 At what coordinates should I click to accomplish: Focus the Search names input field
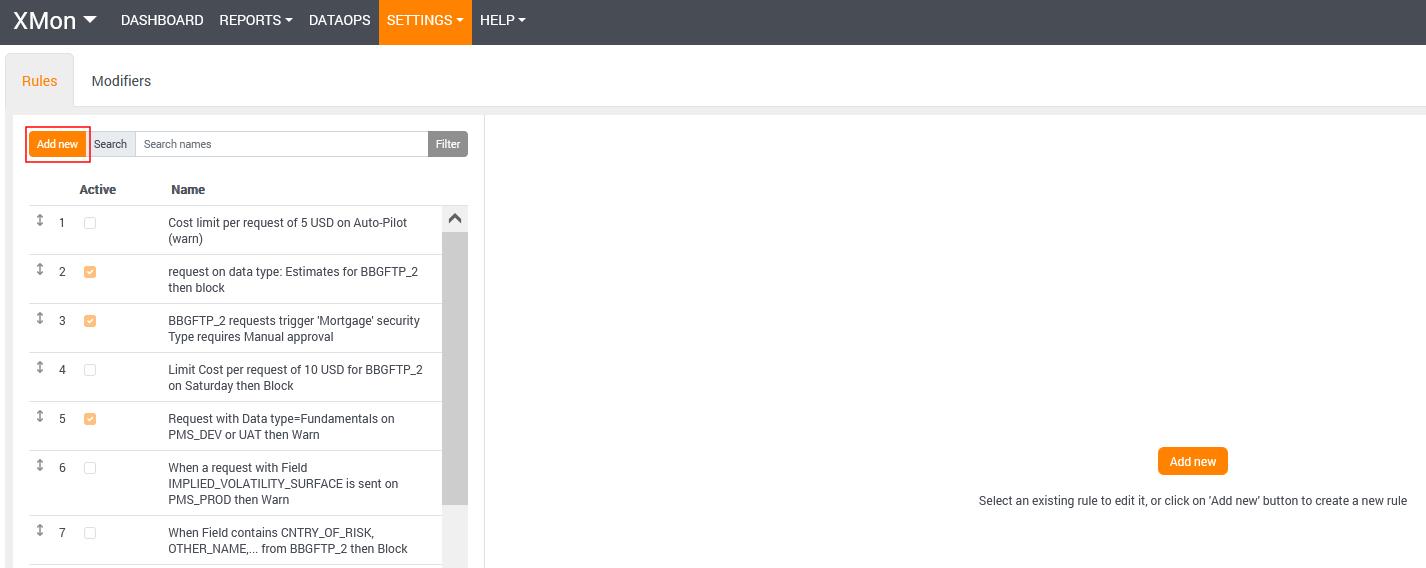click(281, 144)
